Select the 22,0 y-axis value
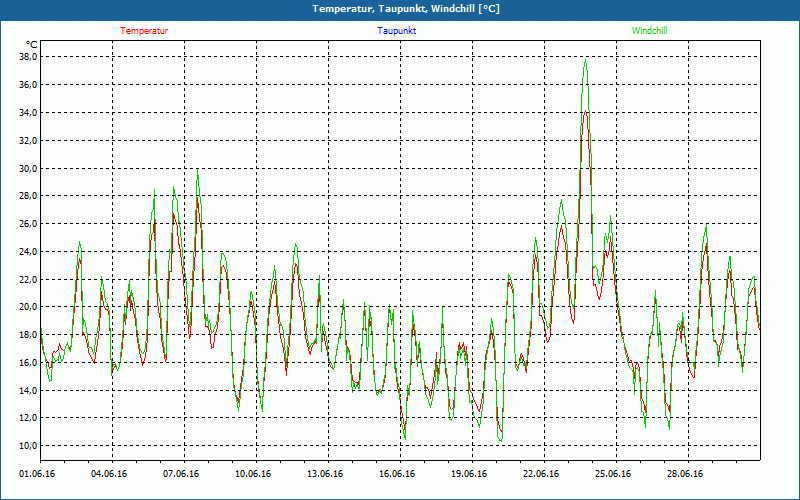 tap(29, 279)
